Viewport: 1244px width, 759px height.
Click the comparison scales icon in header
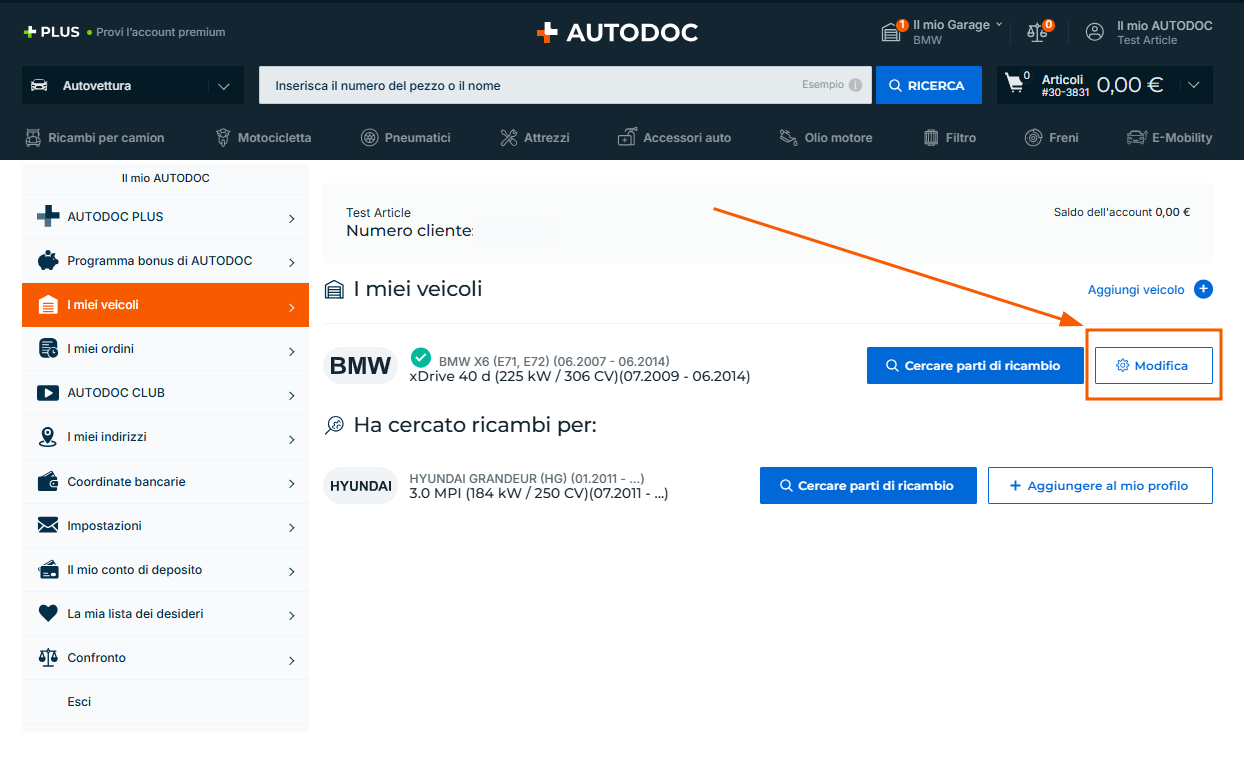click(1038, 32)
